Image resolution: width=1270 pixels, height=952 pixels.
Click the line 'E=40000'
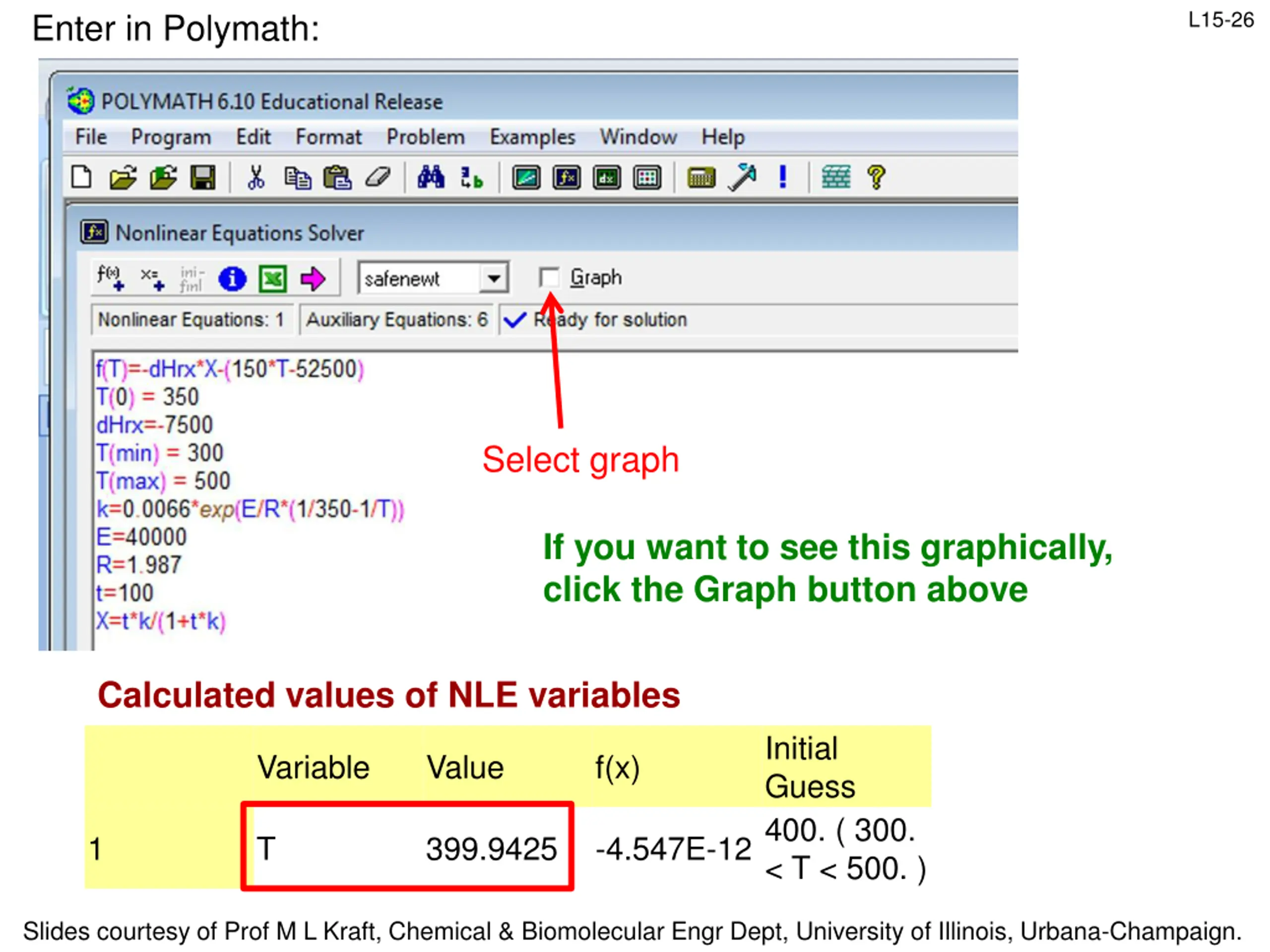click(x=141, y=537)
